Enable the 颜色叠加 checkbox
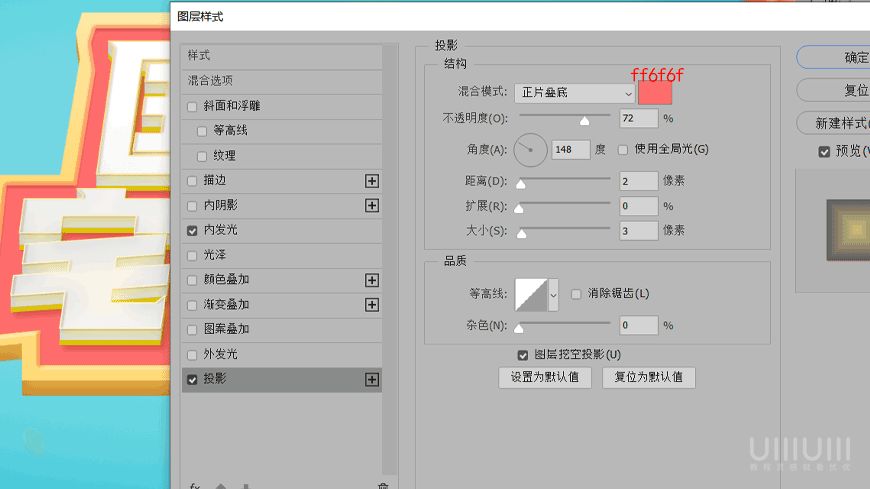 pyautogui.click(x=192, y=280)
